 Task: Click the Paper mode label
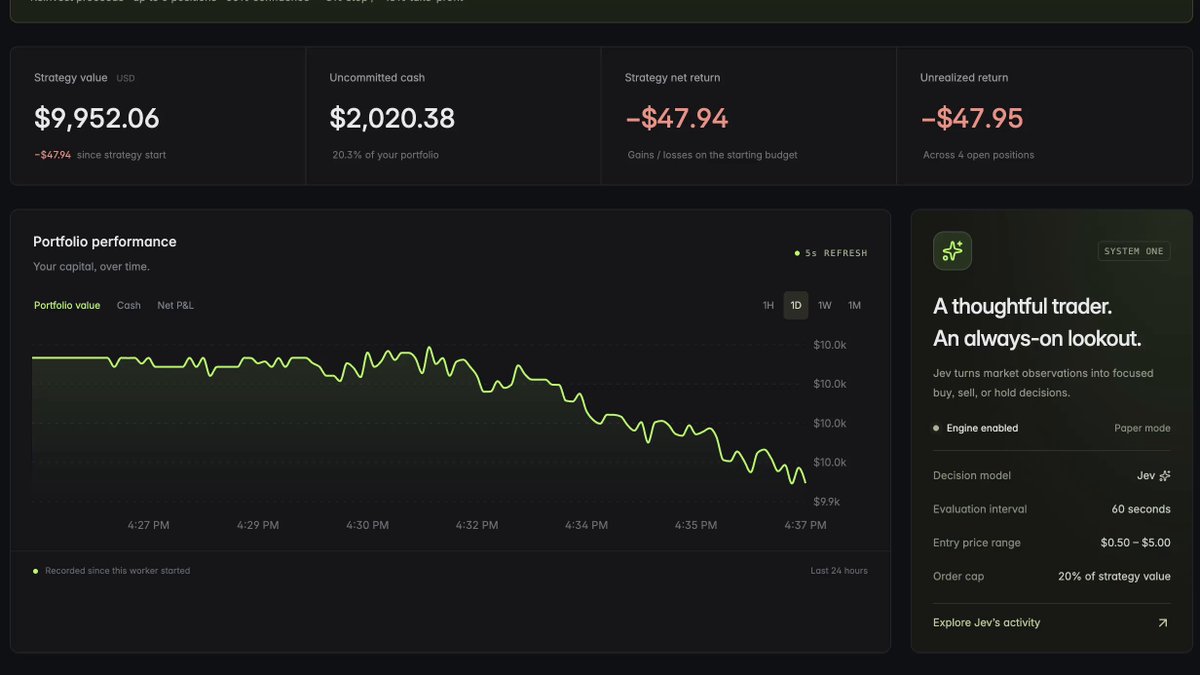(x=1142, y=428)
